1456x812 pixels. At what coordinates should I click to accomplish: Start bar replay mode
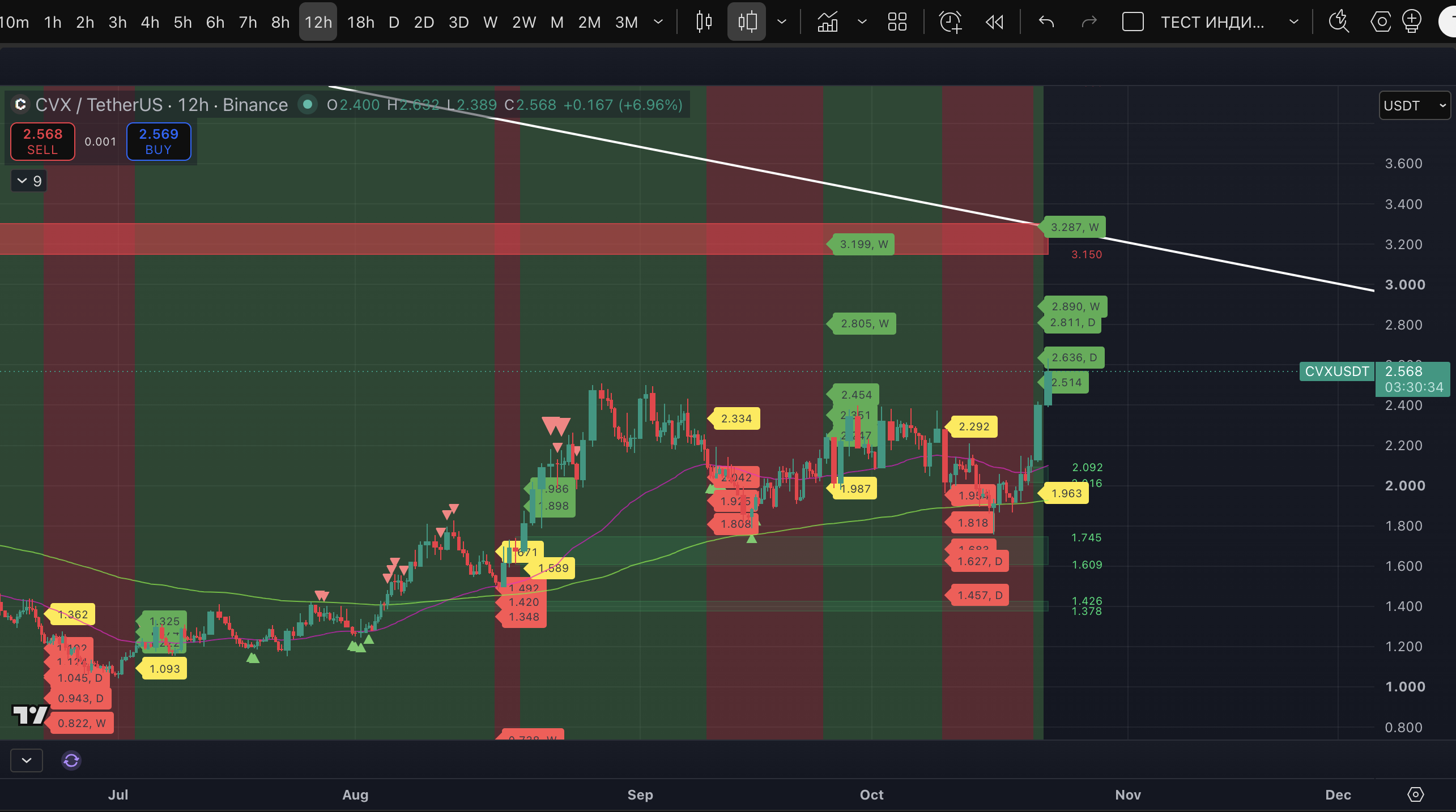(994, 22)
